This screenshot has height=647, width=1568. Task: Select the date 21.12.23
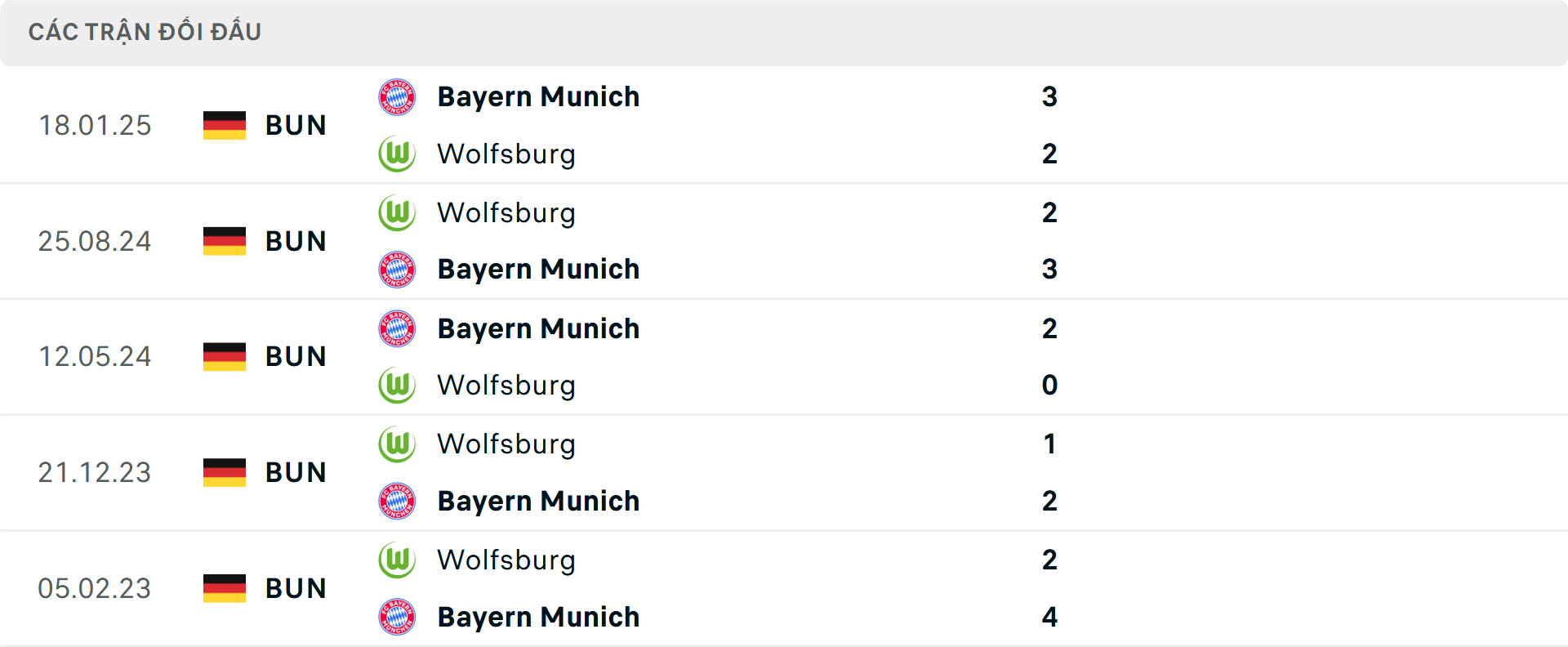(95, 471)
